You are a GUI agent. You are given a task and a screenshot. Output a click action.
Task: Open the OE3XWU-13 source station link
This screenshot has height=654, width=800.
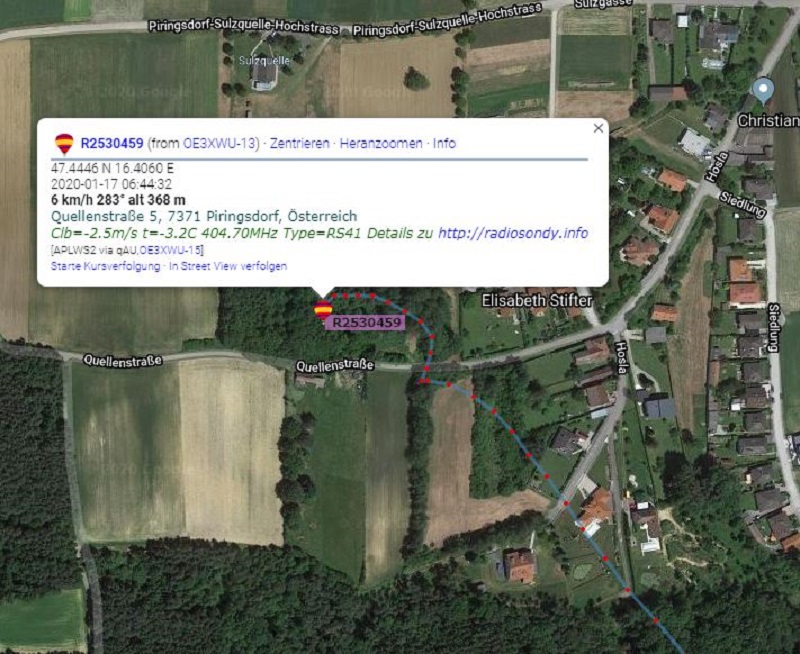pyautogui.click(x=218, y=143)
